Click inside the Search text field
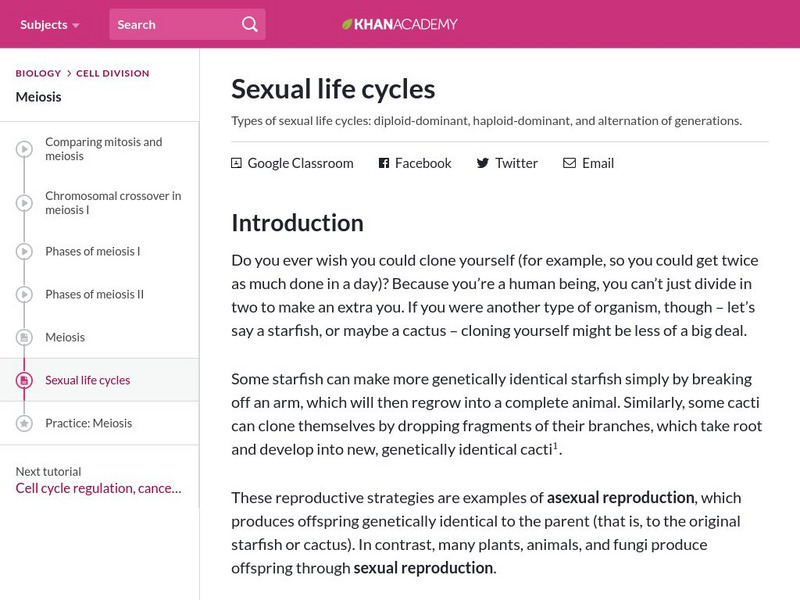This screenshot has height=600, width=800. pyautogui.click(x=170, y=24)
